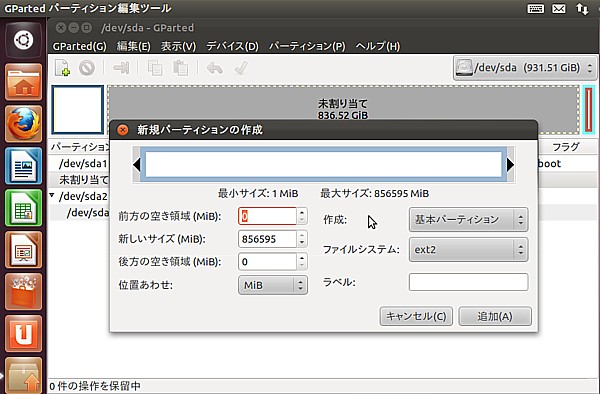Adjust the 後方の空き領域 spinner arrows

pyautogui.click(x=302, y=262)
